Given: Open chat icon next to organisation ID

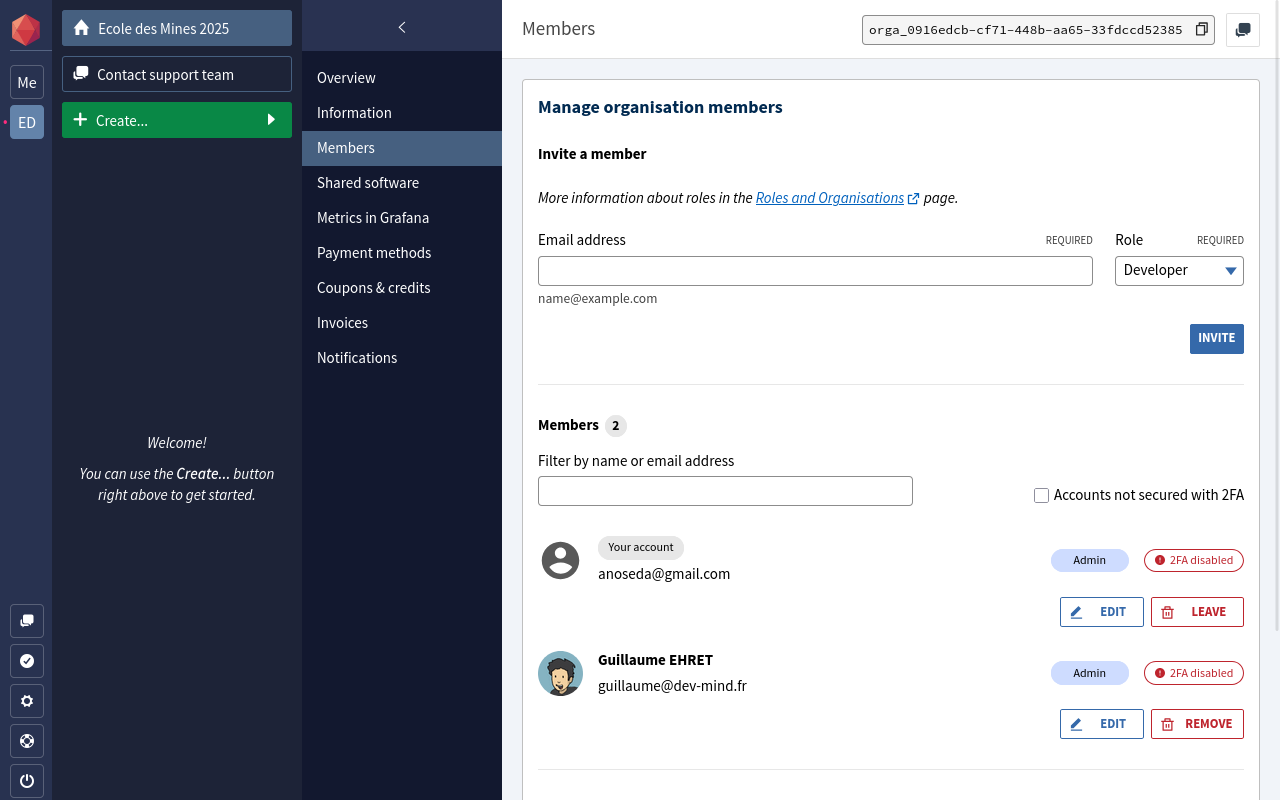Looking at the screenshot, I should tap(1243, 30).
